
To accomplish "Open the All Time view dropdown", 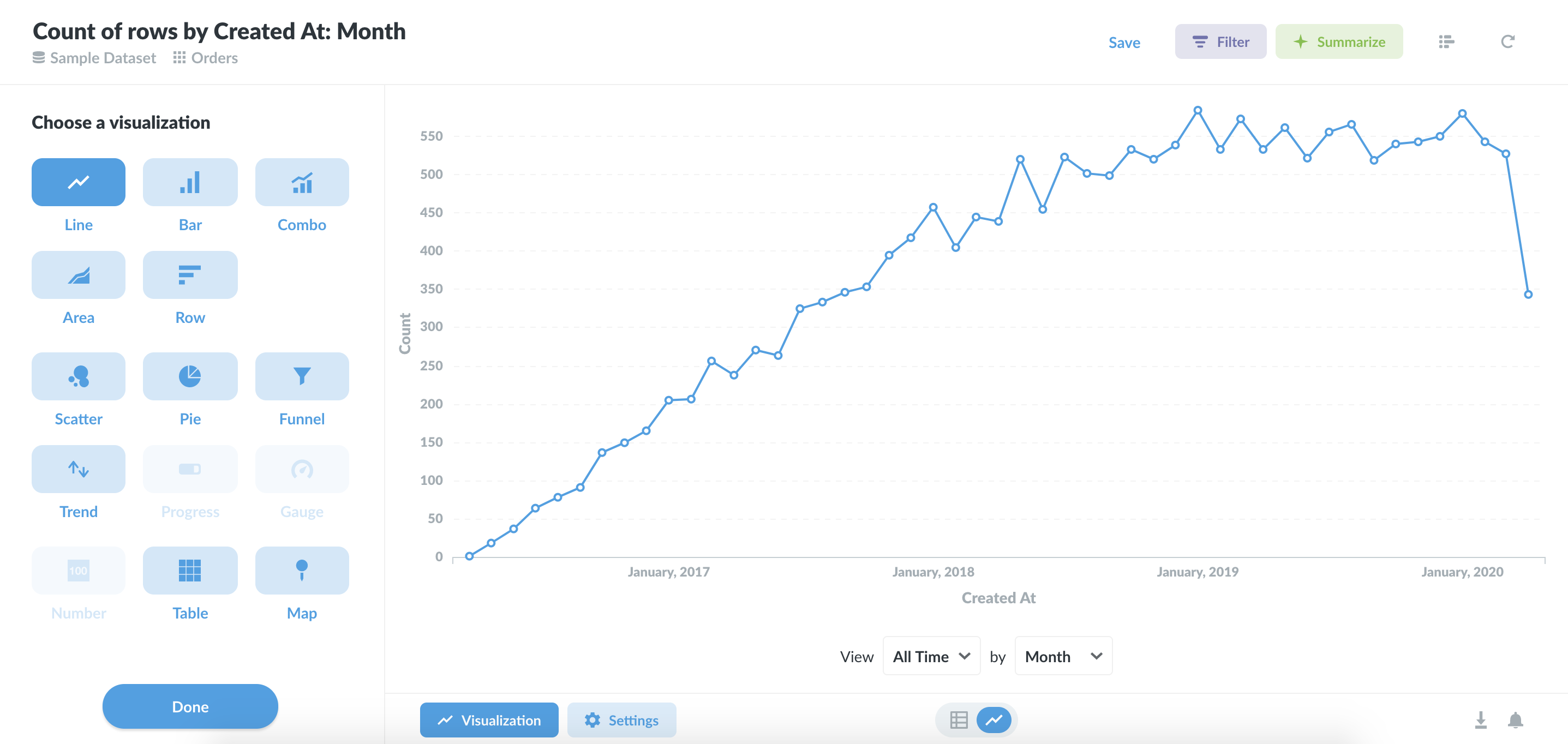I will tap(931, 656).
